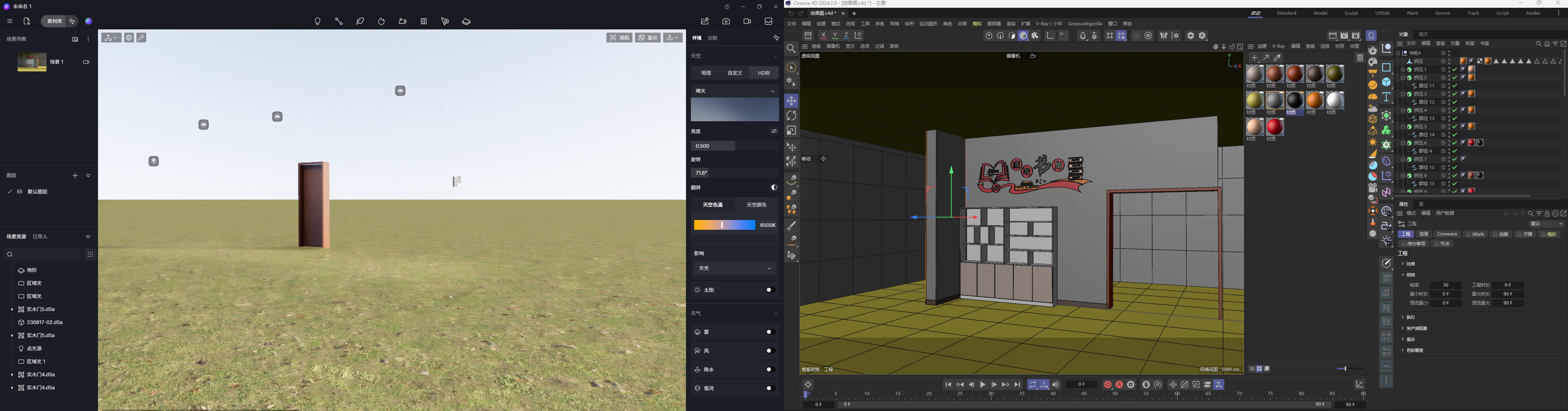Lock the X axis in Cinema 4D toolbar
This screenshot has height=411, width=1568.
tap(824, 36)
